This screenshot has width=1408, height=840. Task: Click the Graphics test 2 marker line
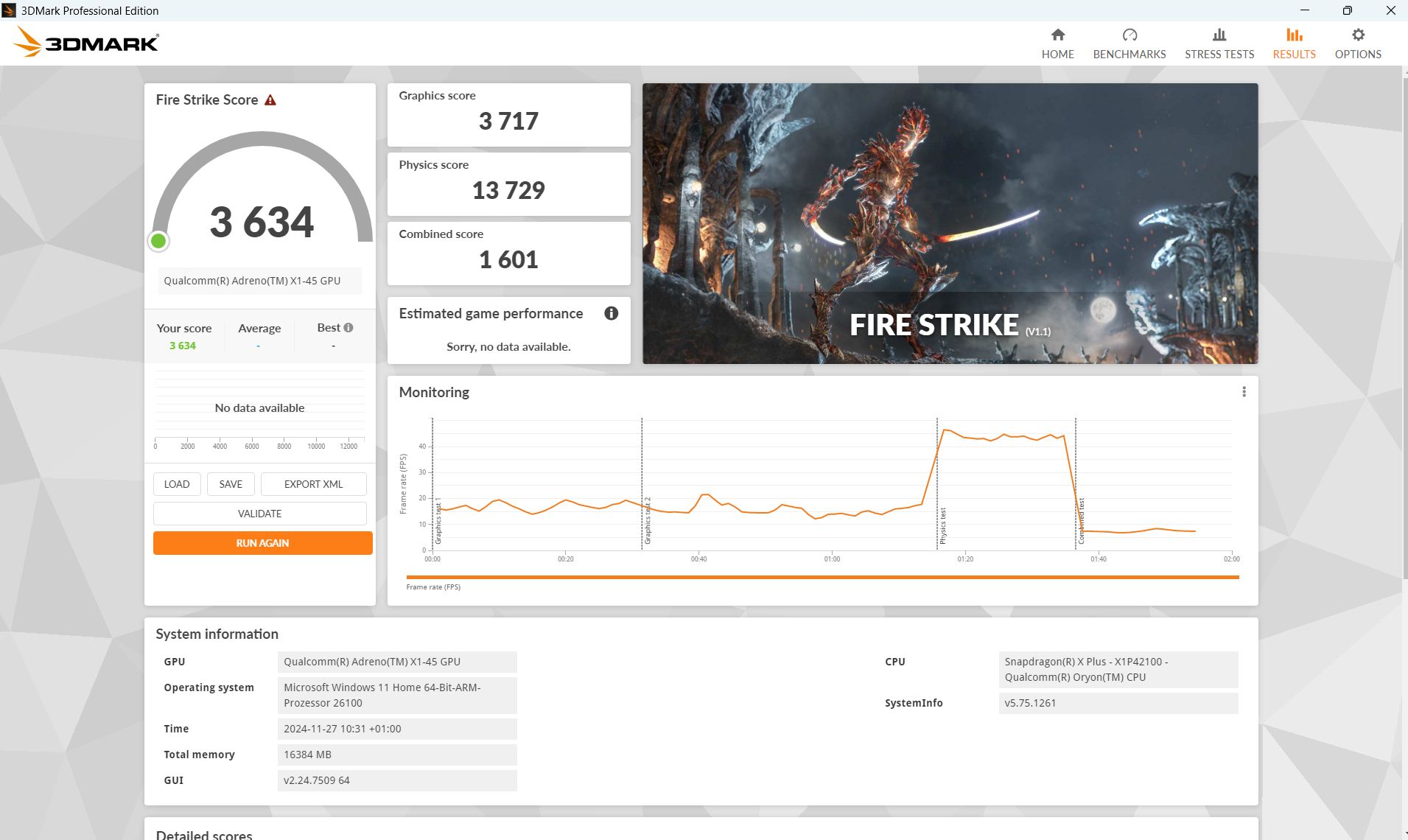pyautogui.click(x=642, y=484)
